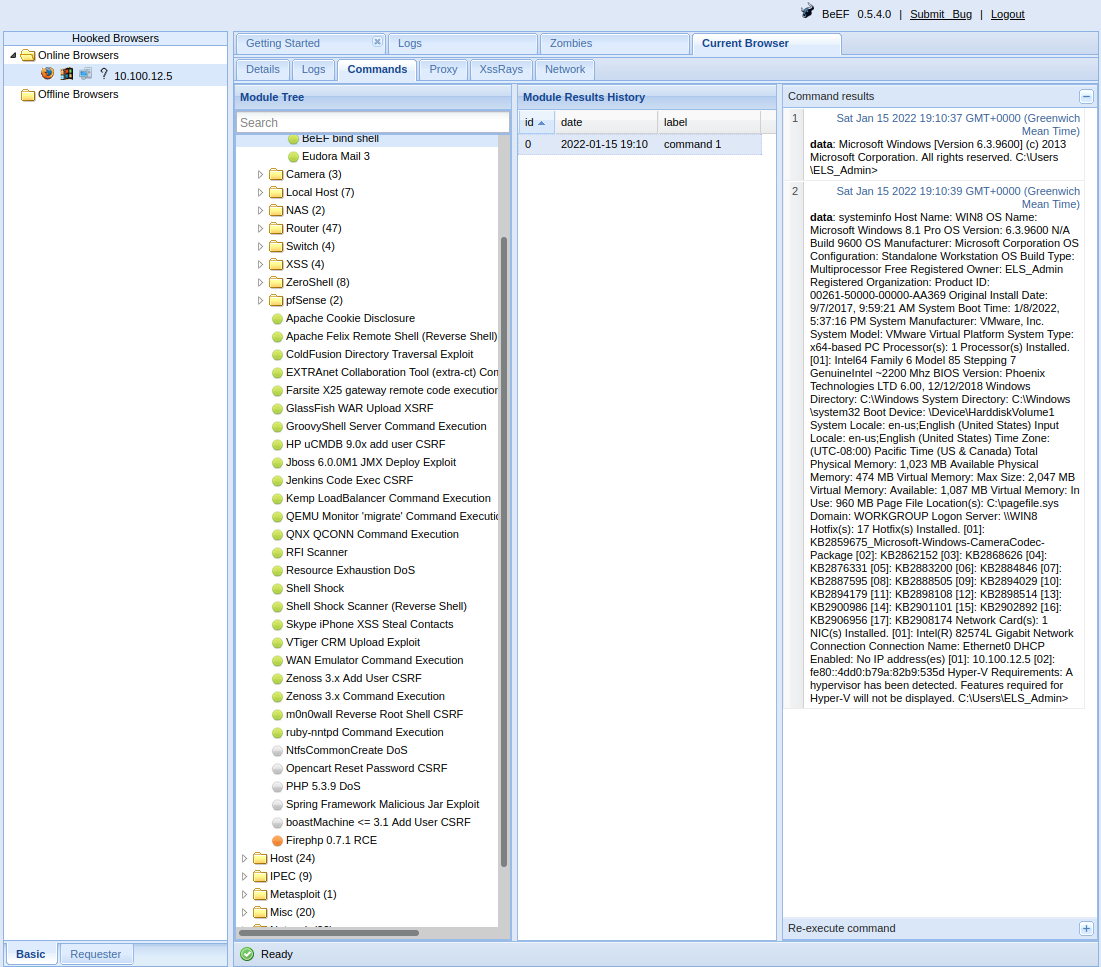Viewport: 1101px width, 967px height.
Task: Click the Module Tree horizontal scrollbar
Action: (329, 933)
